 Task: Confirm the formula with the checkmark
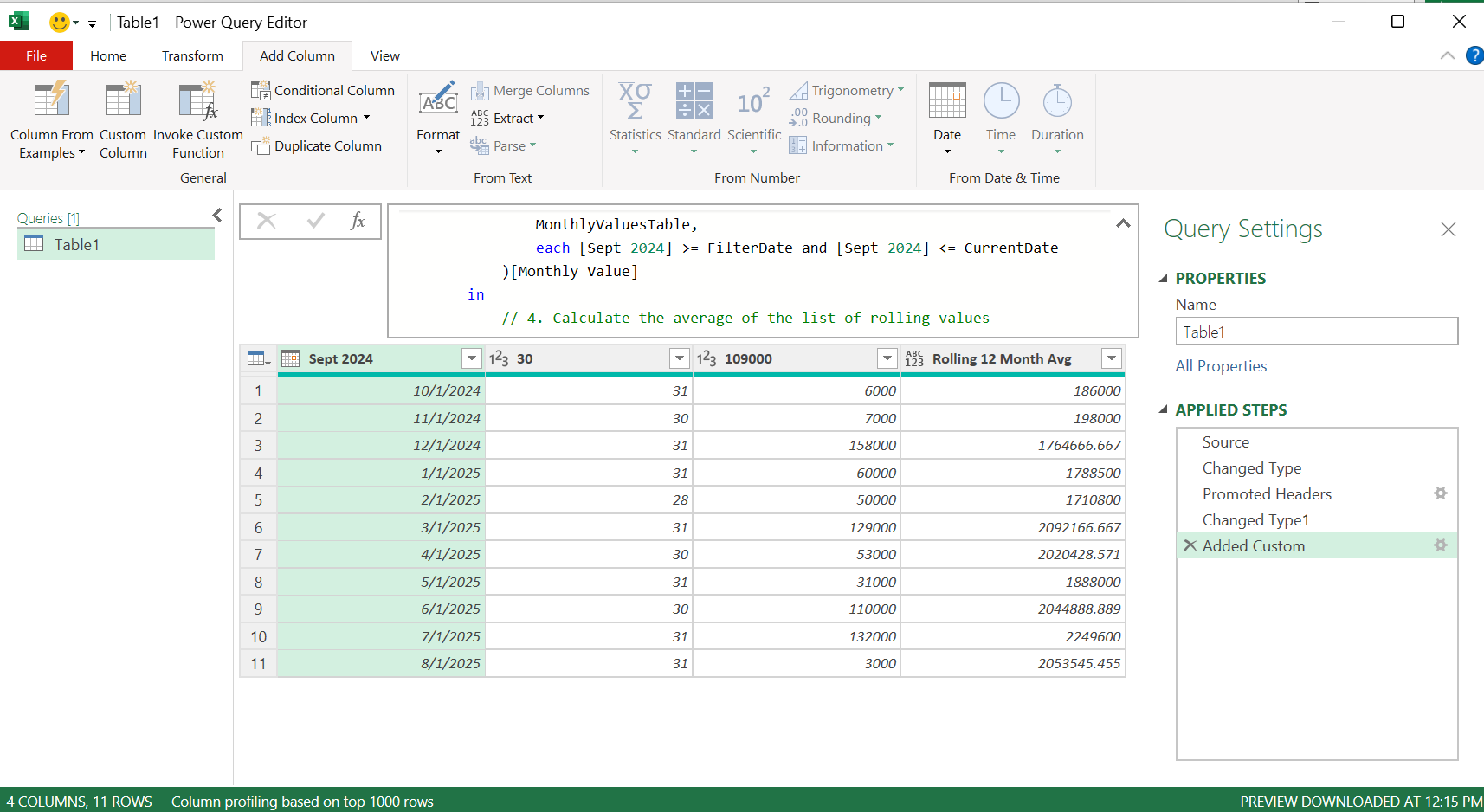tap(316, 221)
